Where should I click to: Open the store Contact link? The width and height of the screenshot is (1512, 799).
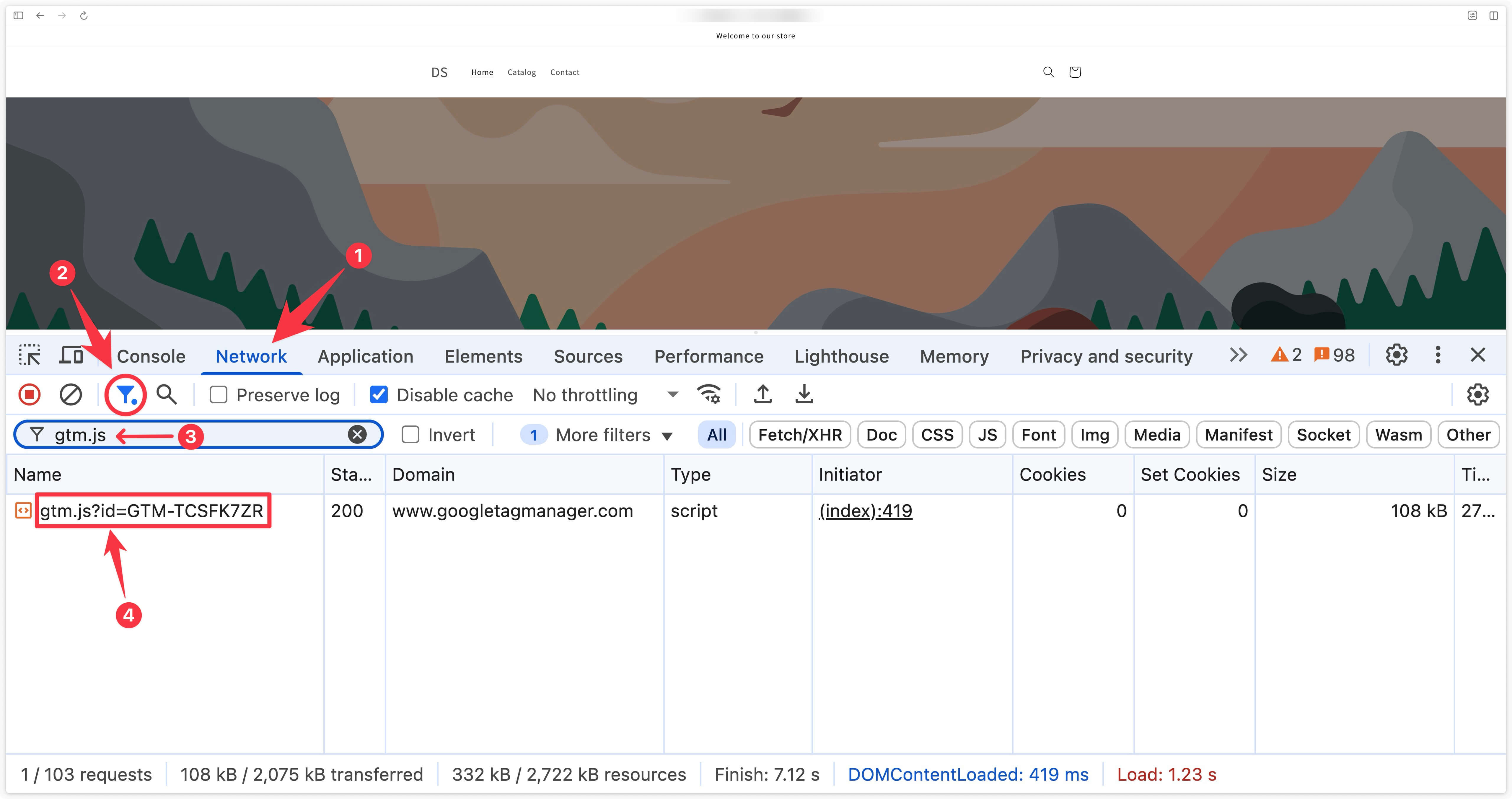point(565,72)
